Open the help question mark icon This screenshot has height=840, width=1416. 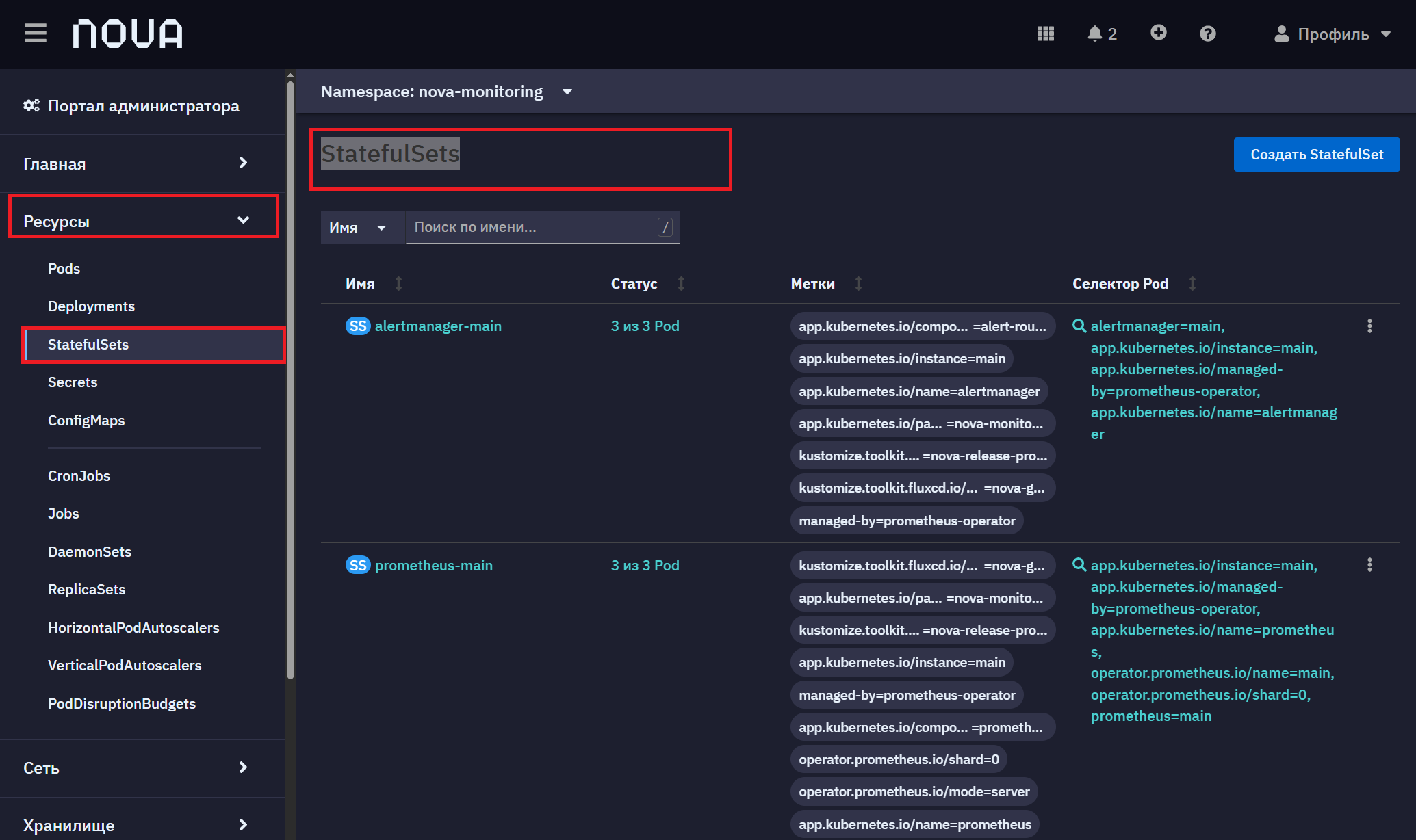(x=1208, y=34)
